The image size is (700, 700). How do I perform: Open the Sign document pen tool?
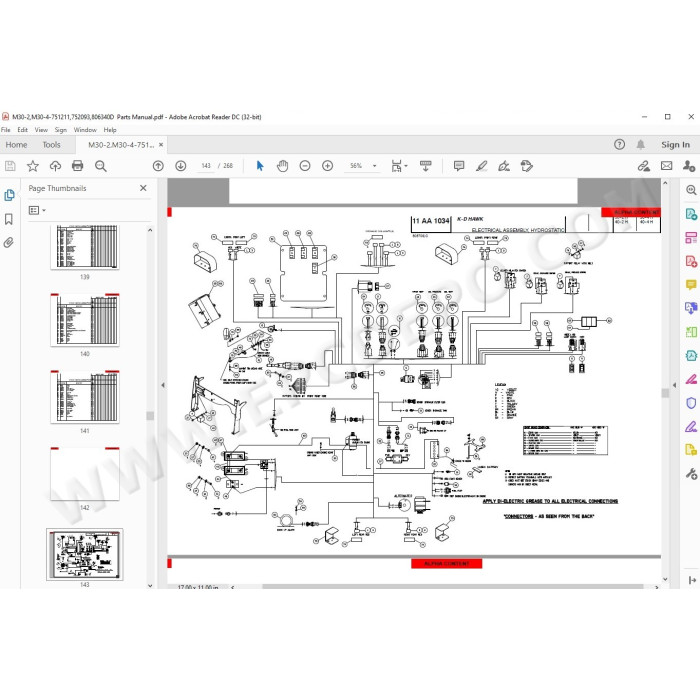pyautogui.click(x=504, y=166)
